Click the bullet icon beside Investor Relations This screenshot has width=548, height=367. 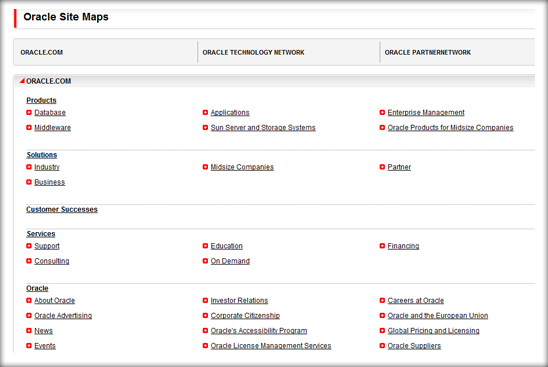pos(206,301)
